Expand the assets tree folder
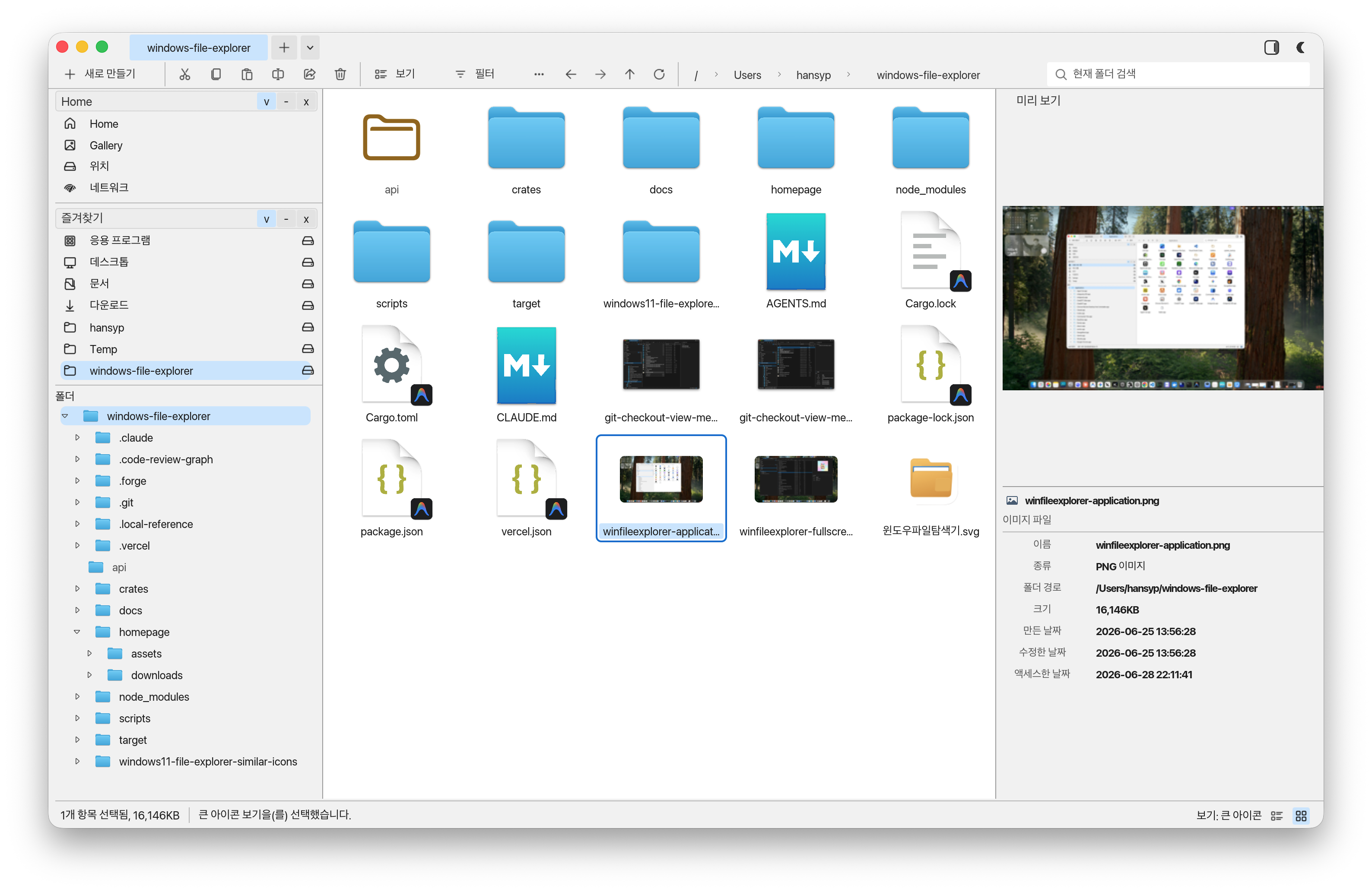Screen dimensions: 1372x892 (x=89, y=653)
